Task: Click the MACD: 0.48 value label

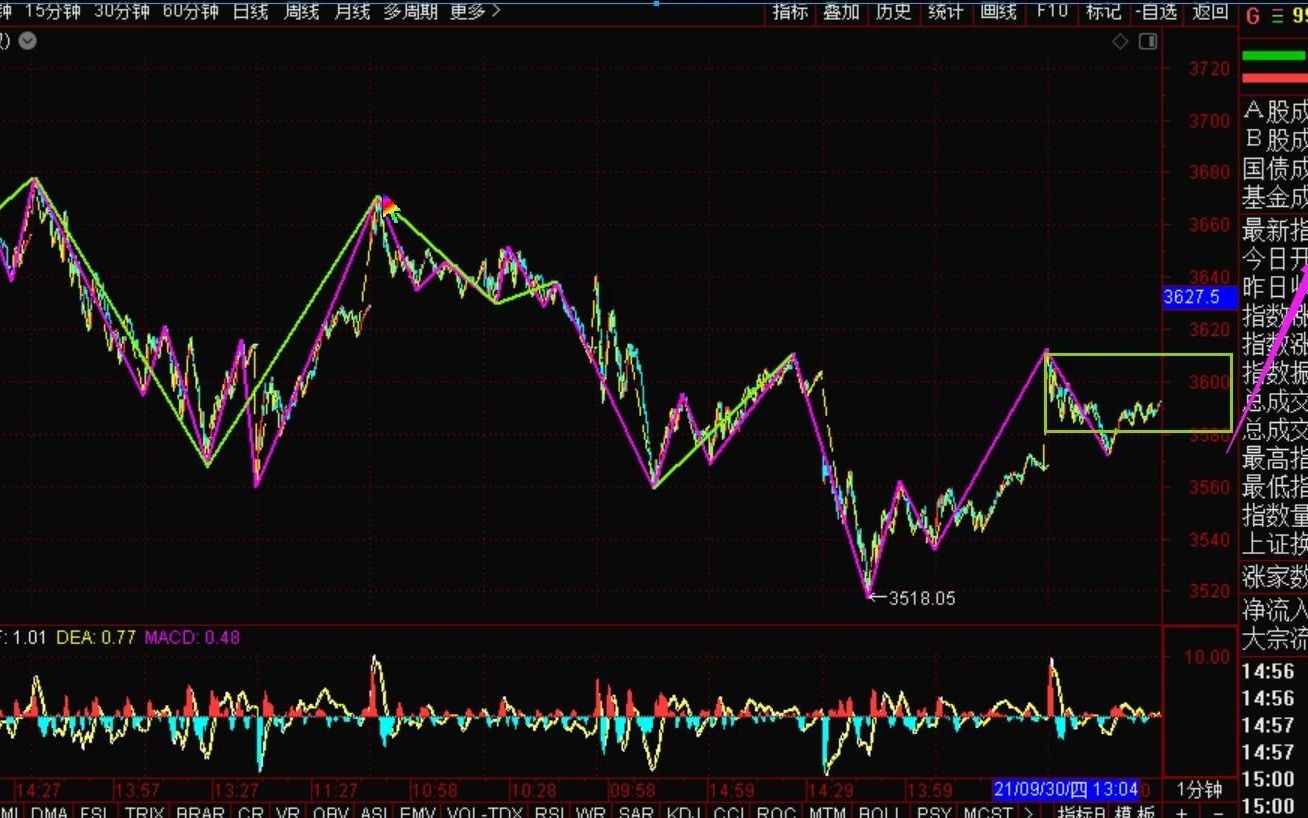Action: [x=192, y=637]
